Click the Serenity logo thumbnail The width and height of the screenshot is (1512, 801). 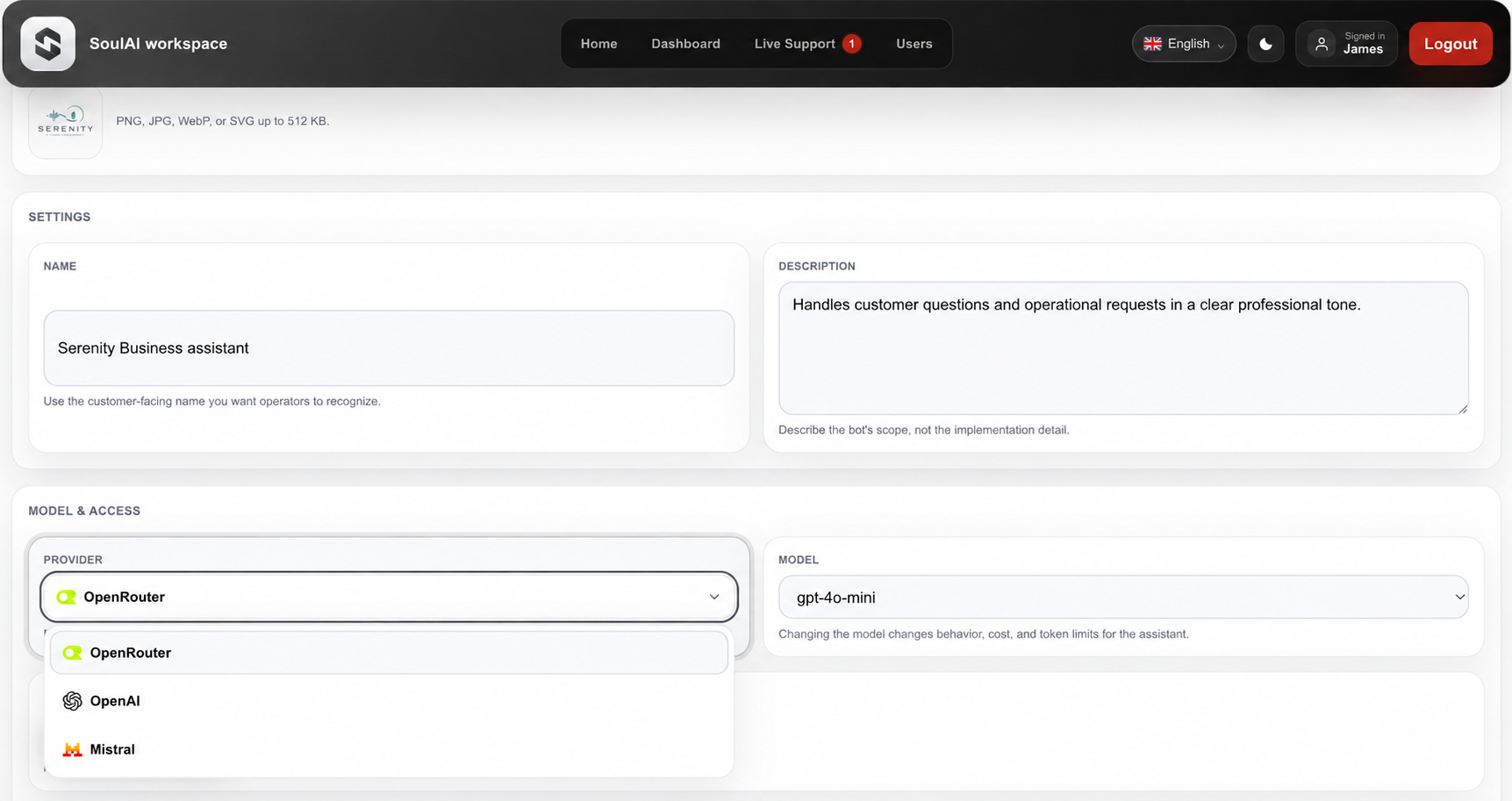tap(66, 122)
